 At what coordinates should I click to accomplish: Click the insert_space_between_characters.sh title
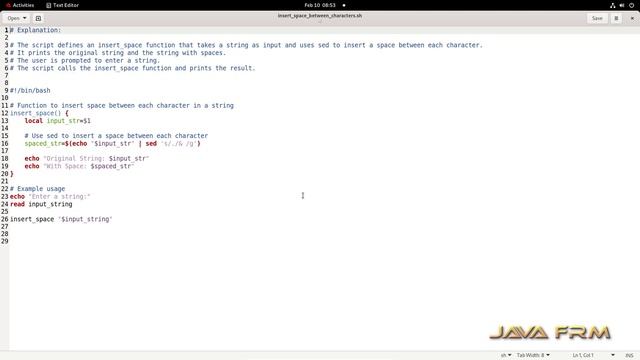(x=320, y=16)
